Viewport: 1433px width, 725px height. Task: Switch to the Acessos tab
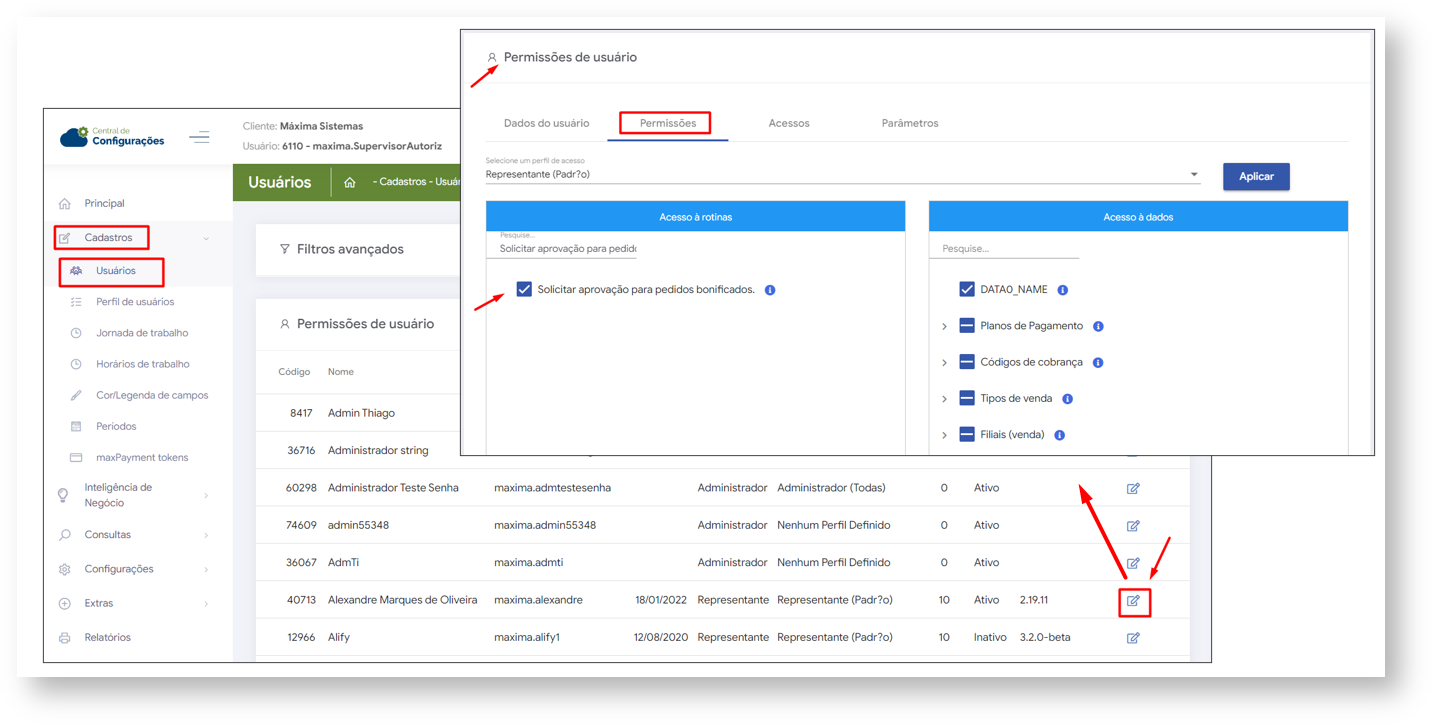click(788, 123)
